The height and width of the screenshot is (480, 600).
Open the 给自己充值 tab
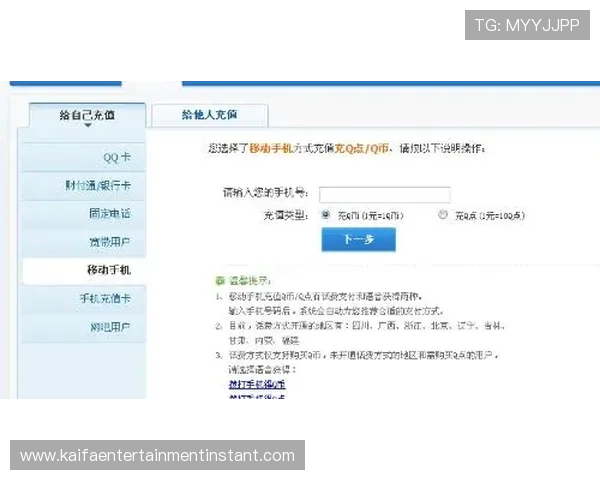tap(87, 115)
